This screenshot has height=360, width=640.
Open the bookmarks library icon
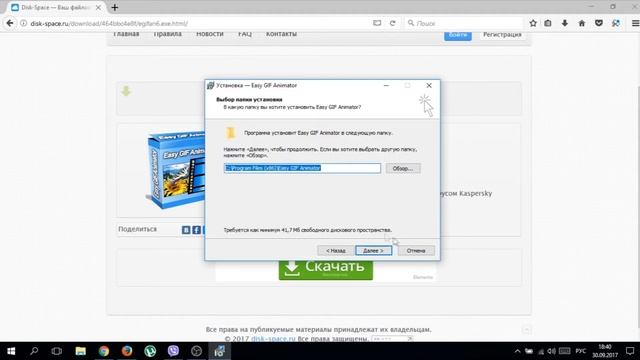click(x=548, y=23)
